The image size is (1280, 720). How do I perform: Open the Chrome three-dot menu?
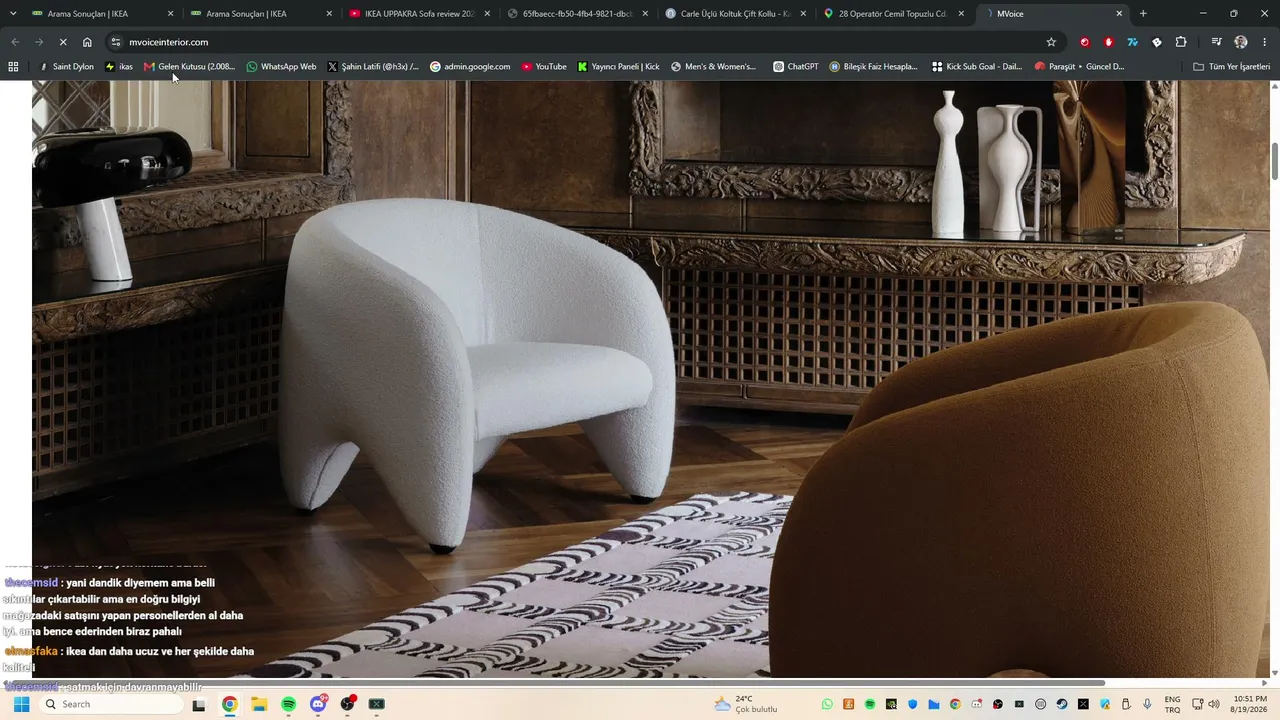1265,42
